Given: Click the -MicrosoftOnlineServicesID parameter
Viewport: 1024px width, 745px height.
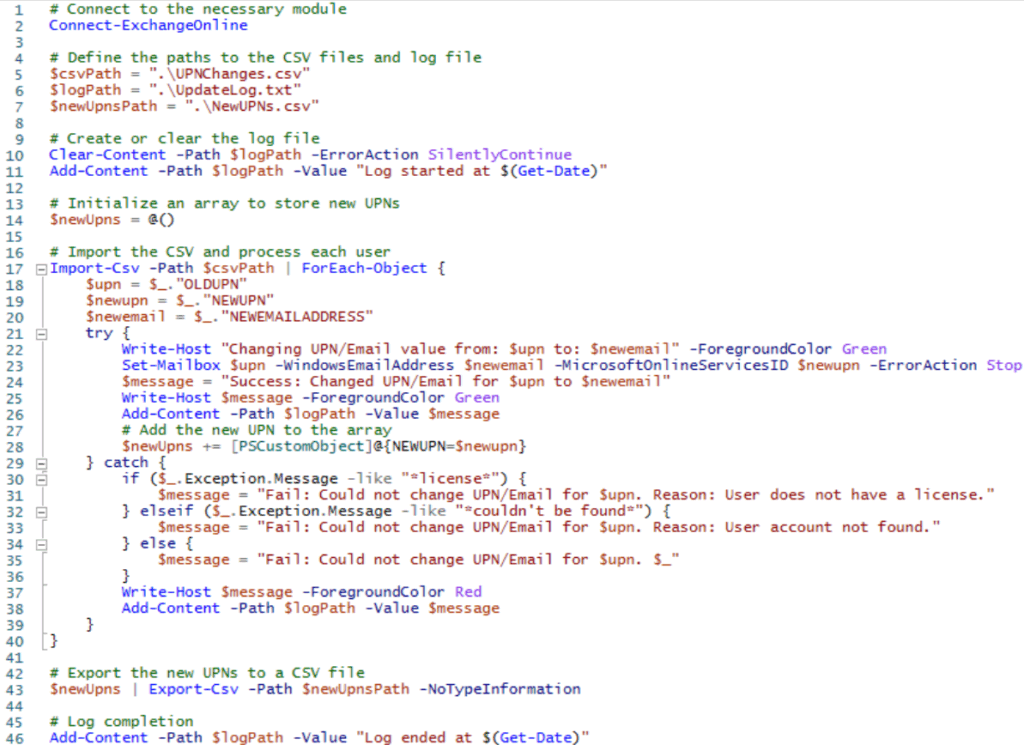Looking at the screenshot, I should coord(671,366).
